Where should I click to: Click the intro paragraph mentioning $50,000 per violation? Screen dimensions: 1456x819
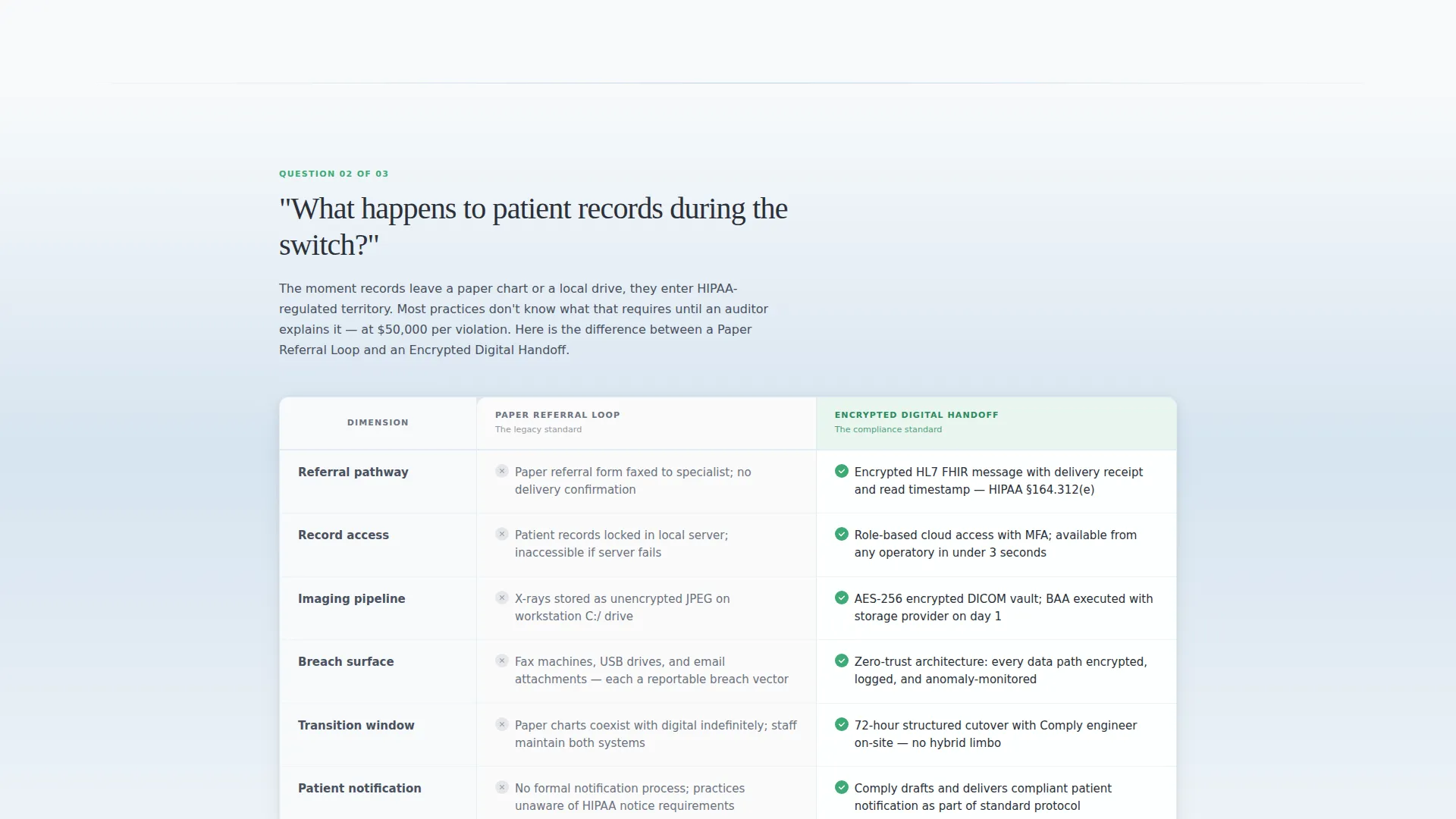point(523,319)
